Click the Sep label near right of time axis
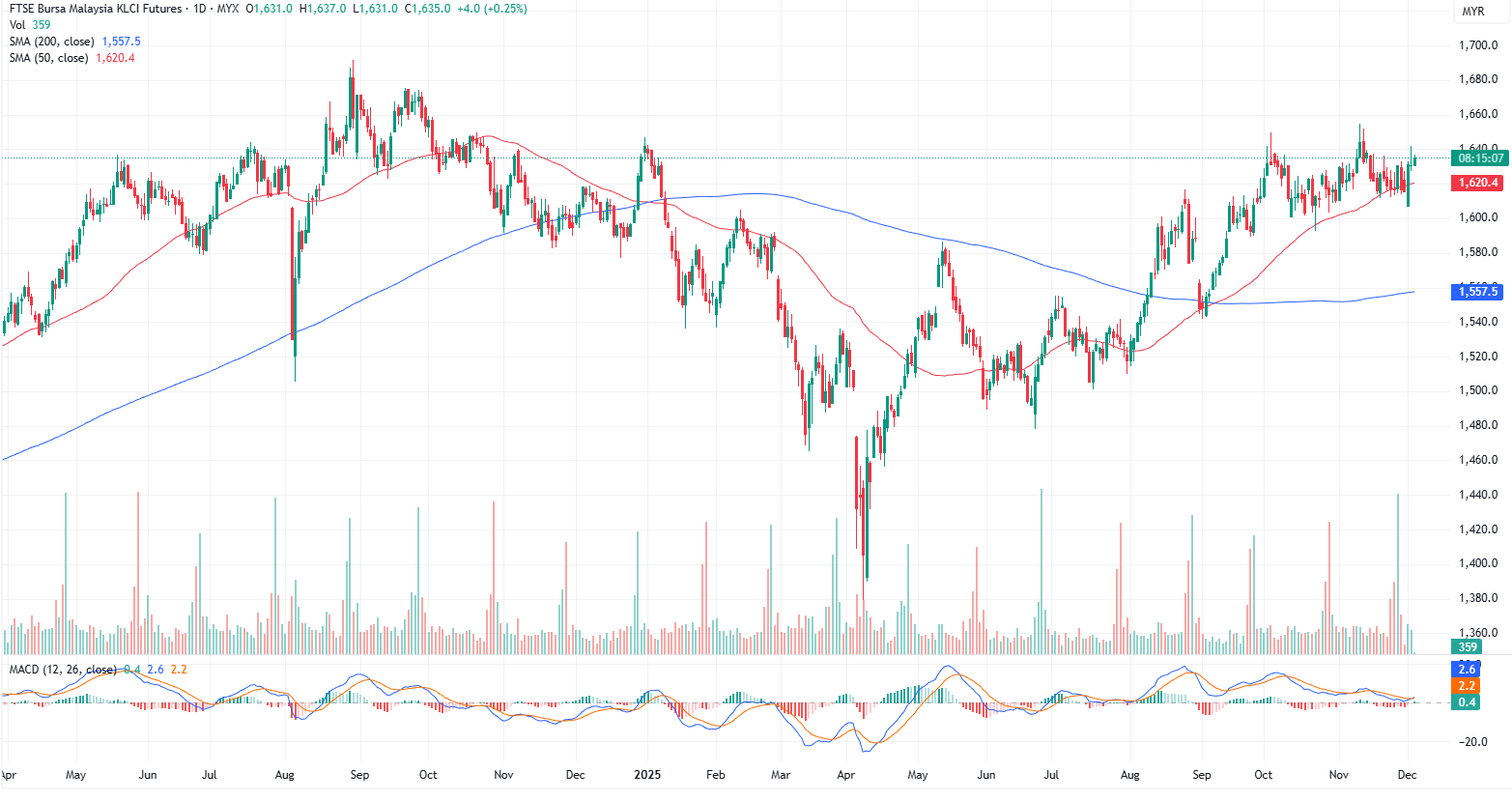Screen dimensions: 1512x801 [x=1201, y=775]
